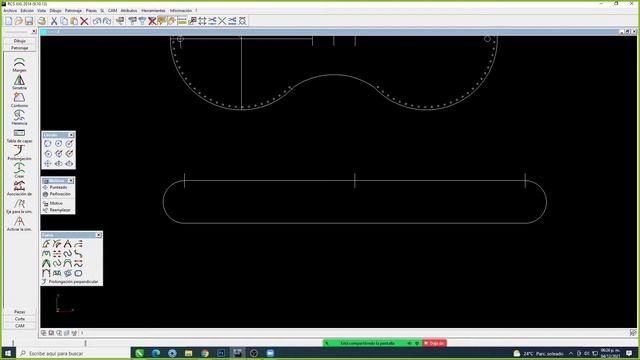The image size is (640, 360).
Task: Open the Archivo menu
Action: (10, 11)
